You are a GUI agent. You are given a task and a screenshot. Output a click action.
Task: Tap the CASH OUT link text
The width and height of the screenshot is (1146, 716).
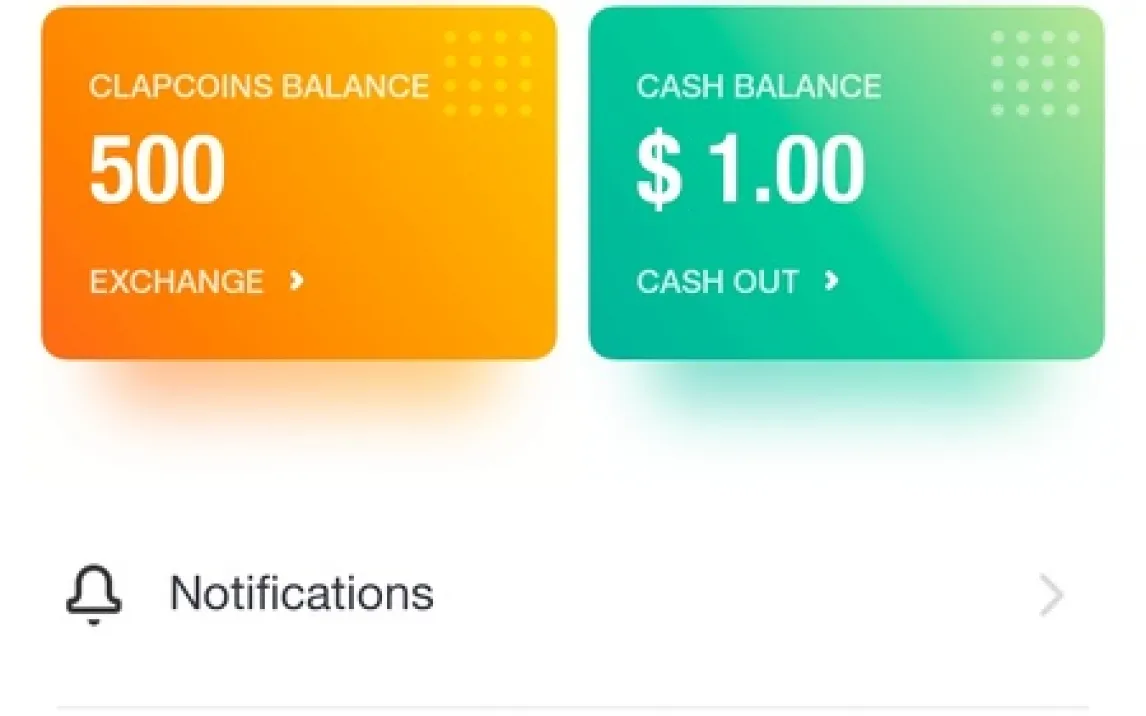(x=717, y=281)
